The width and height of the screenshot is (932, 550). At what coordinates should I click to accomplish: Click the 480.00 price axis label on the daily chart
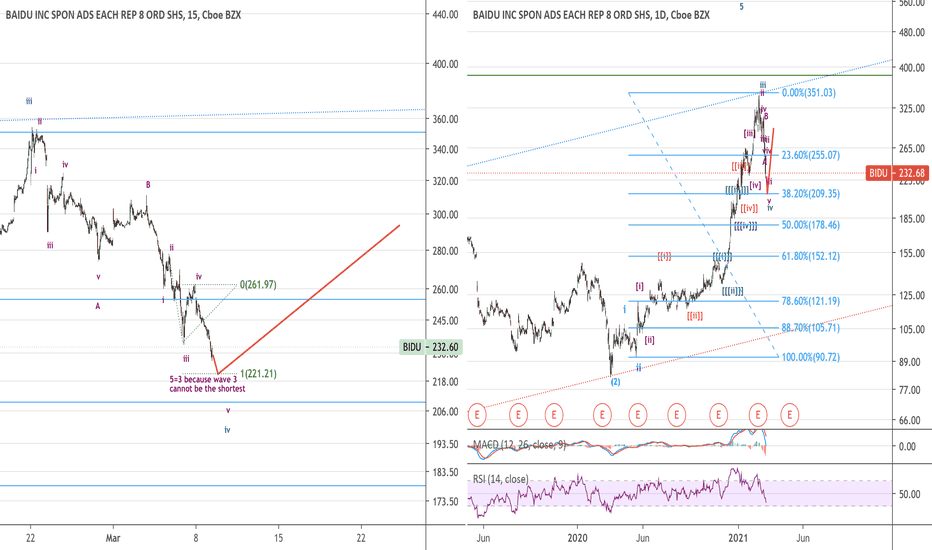point(912,33)
